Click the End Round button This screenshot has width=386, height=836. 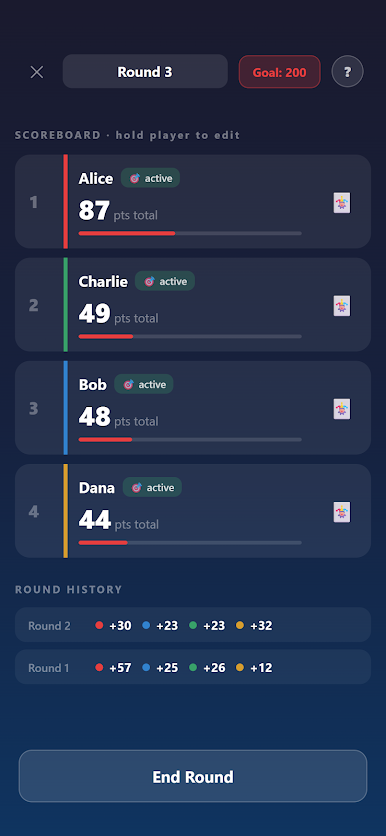pyautogui.click(x=193, y=776)
